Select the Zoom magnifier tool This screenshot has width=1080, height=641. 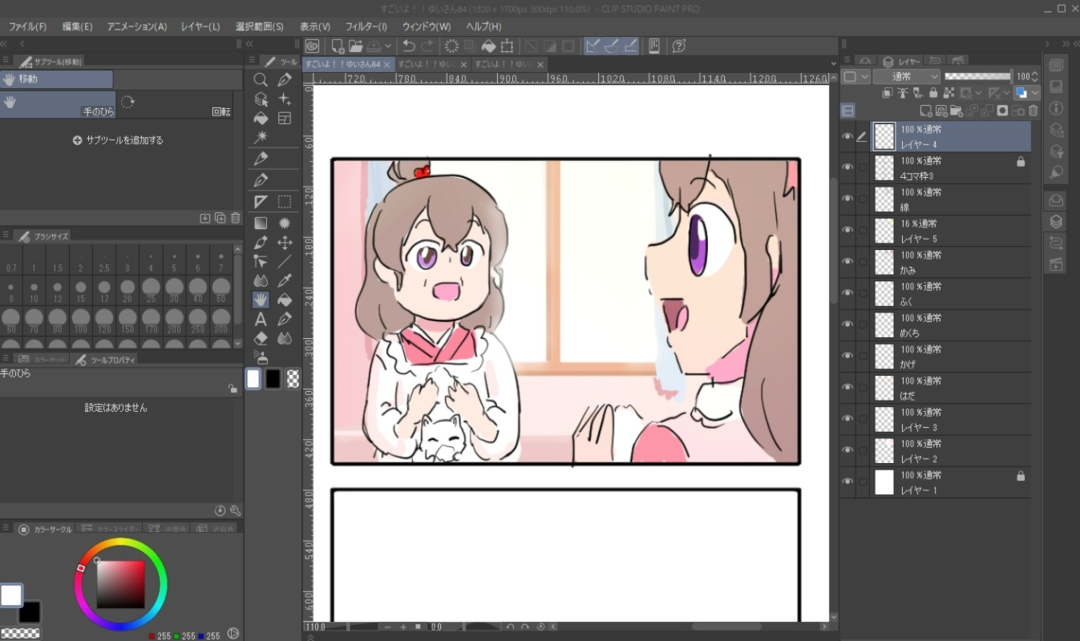click(x=260, y=80)
